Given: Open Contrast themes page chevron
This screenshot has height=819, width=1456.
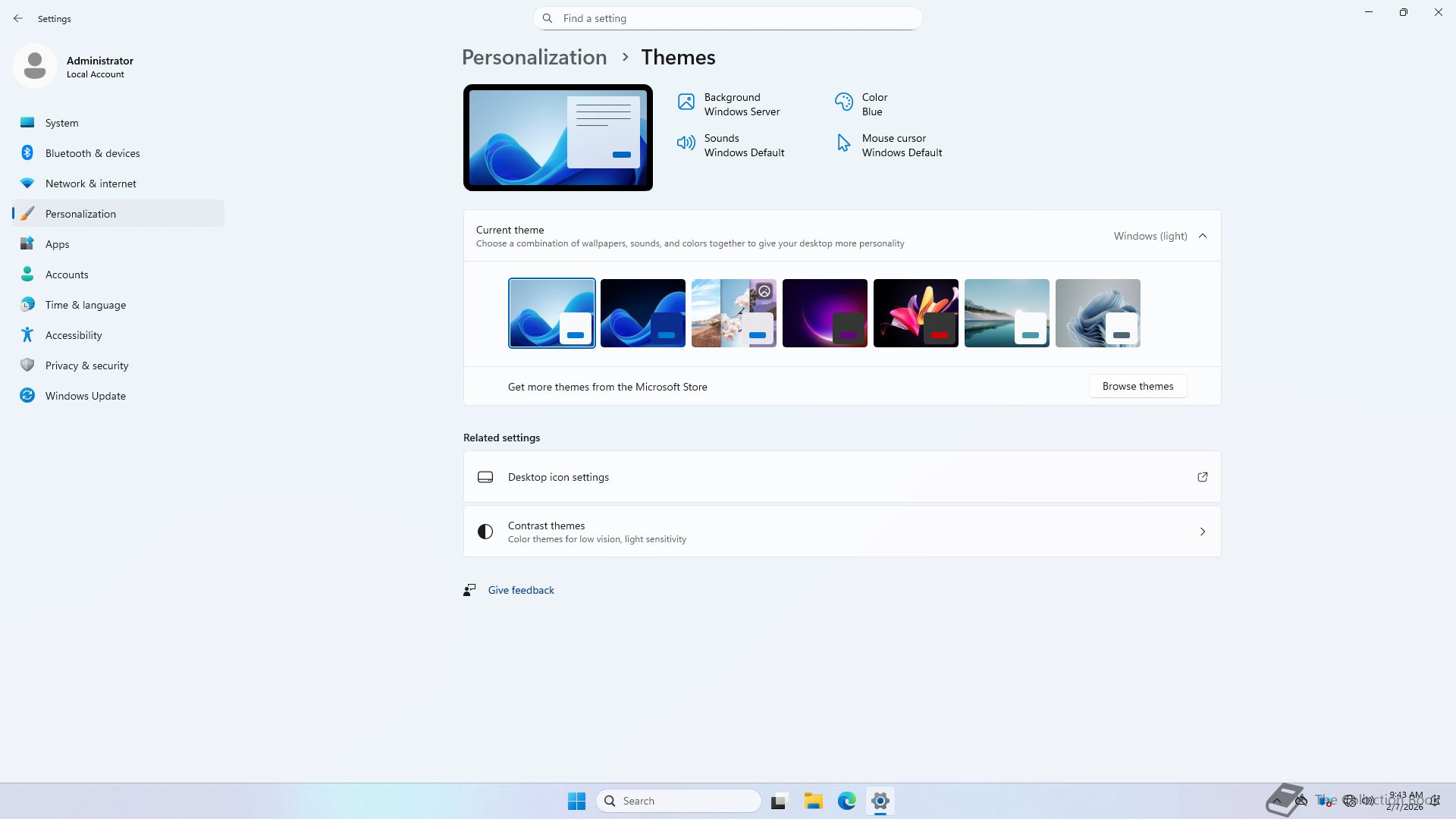Looking at the screenshot, I should click(x=1202, y=532).
